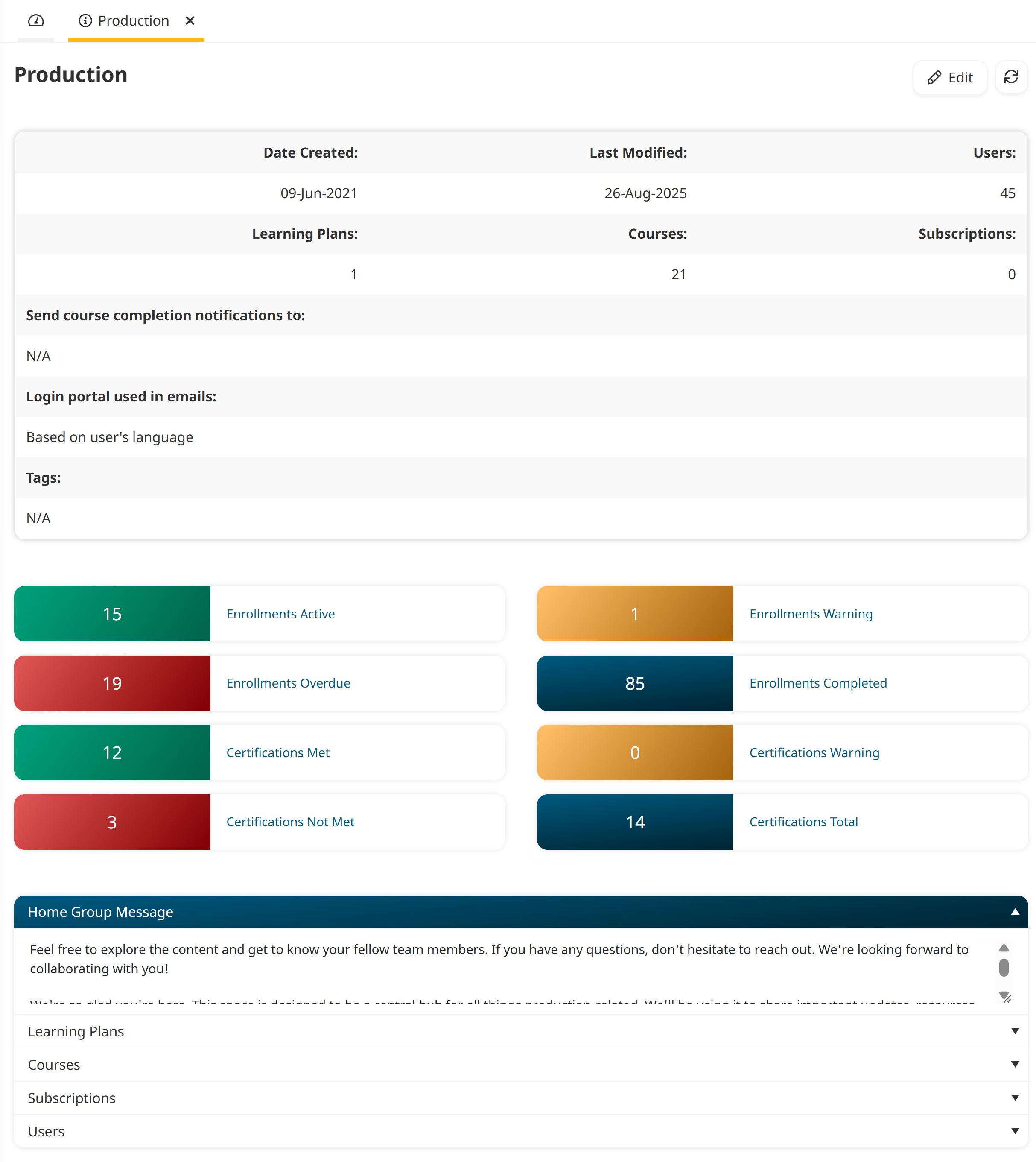Open the dashboard gauge tab icon
The image size is (1036, 1162).
36,20
